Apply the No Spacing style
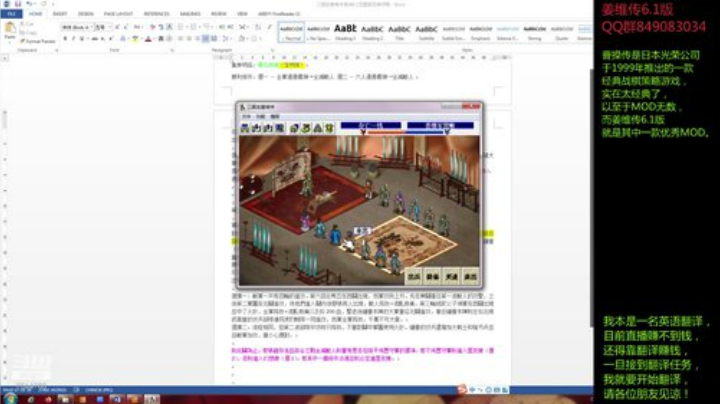720x404 pixels. coord(318,32)
